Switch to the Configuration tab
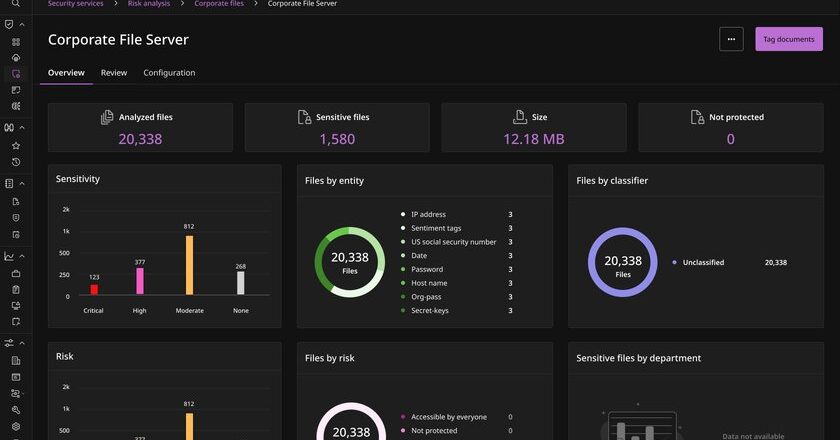Screen dimensions: 840x440 click(x=169, y=73)
